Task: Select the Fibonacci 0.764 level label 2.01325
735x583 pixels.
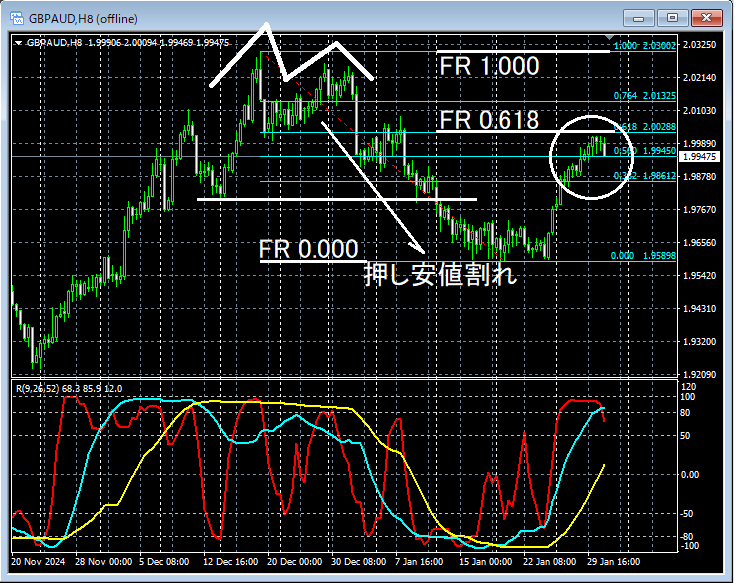Action: 645,96
